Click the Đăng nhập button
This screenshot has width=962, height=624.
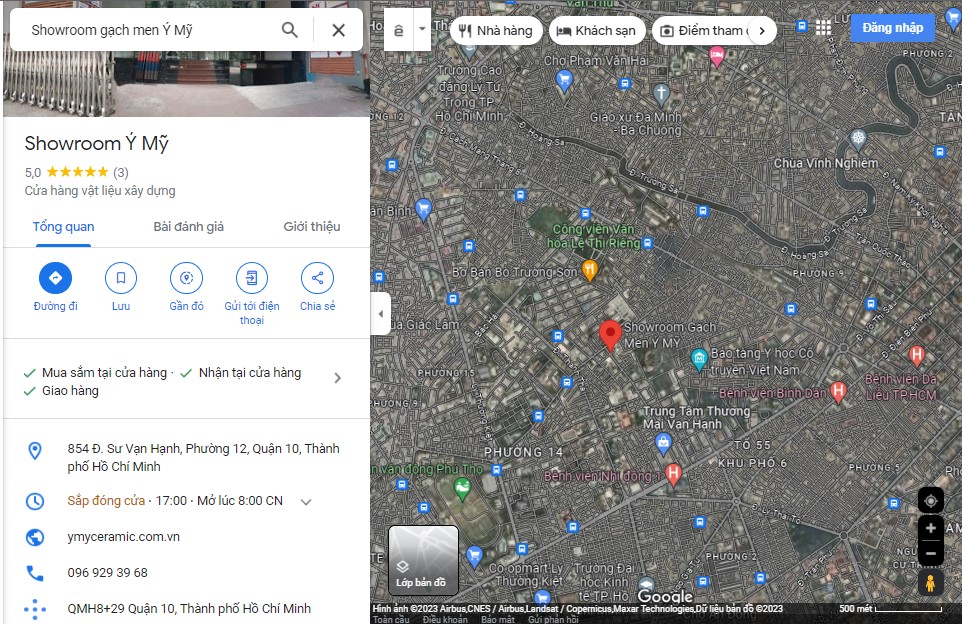pos(892,28)
